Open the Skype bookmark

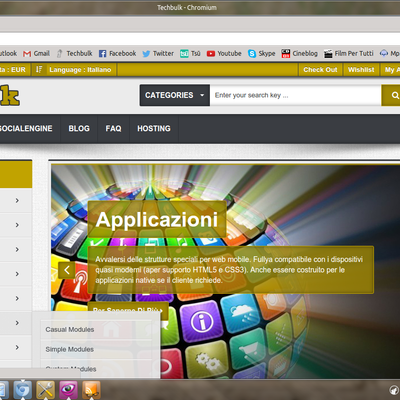(262, 53)
